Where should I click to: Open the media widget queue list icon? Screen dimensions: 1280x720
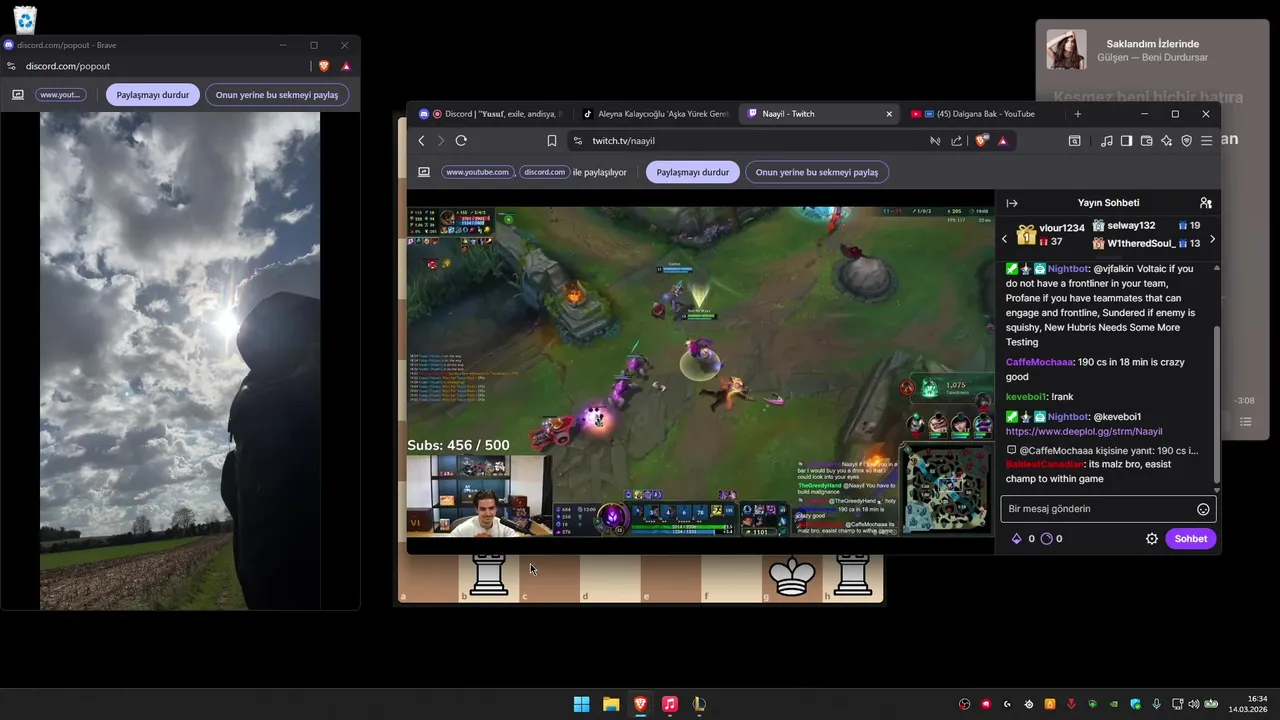pyautogui.click(x=1246, y=422)
